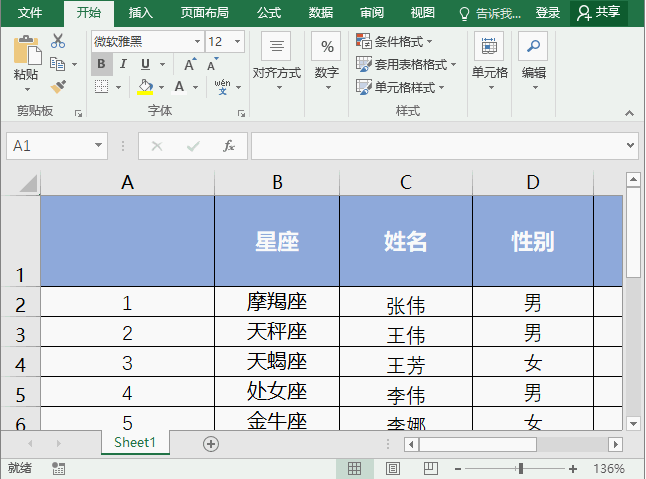Expand the font size 12 dropdown

click(237, 42)
